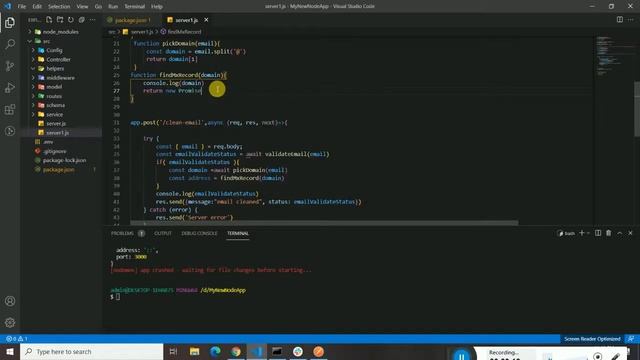The image size is (640, 360).
Task: Split the terminal panel
Action: (598, 233)
